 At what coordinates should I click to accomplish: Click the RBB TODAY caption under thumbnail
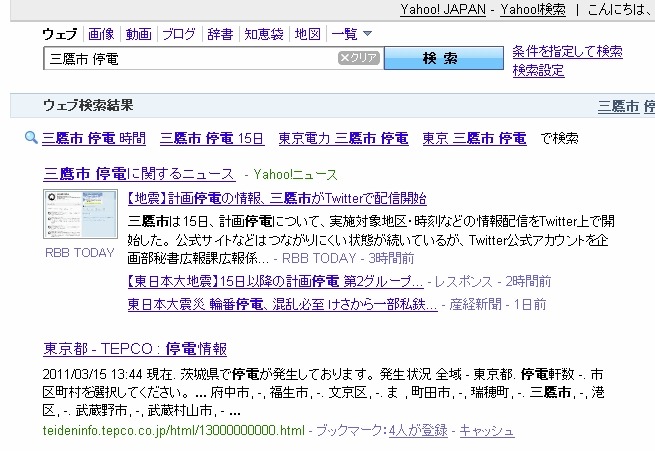pos(80,253)
